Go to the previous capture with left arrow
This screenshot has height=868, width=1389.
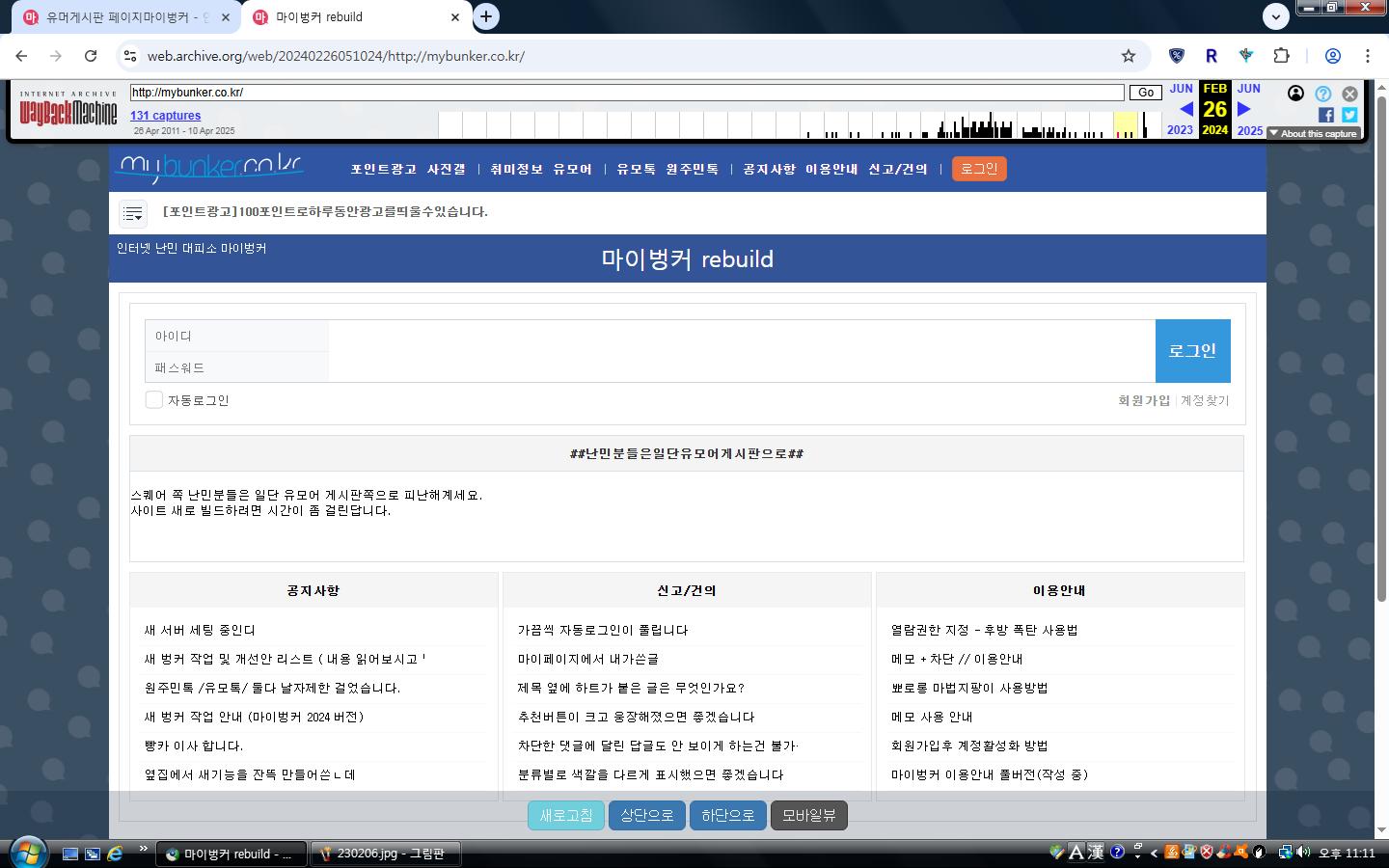pos(1185,109)
